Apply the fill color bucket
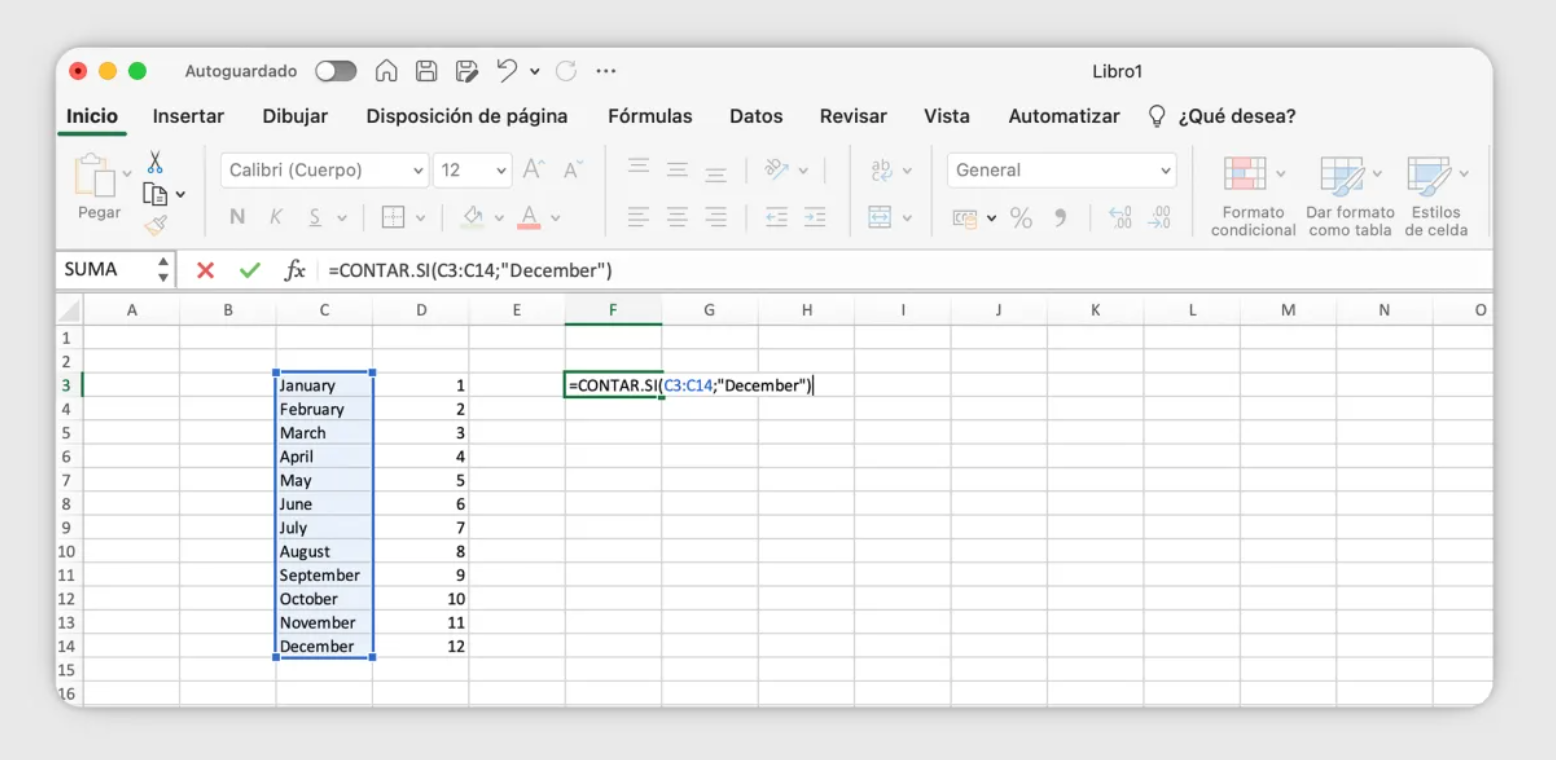Screen dimensions: 1556x760 point(473,217)
